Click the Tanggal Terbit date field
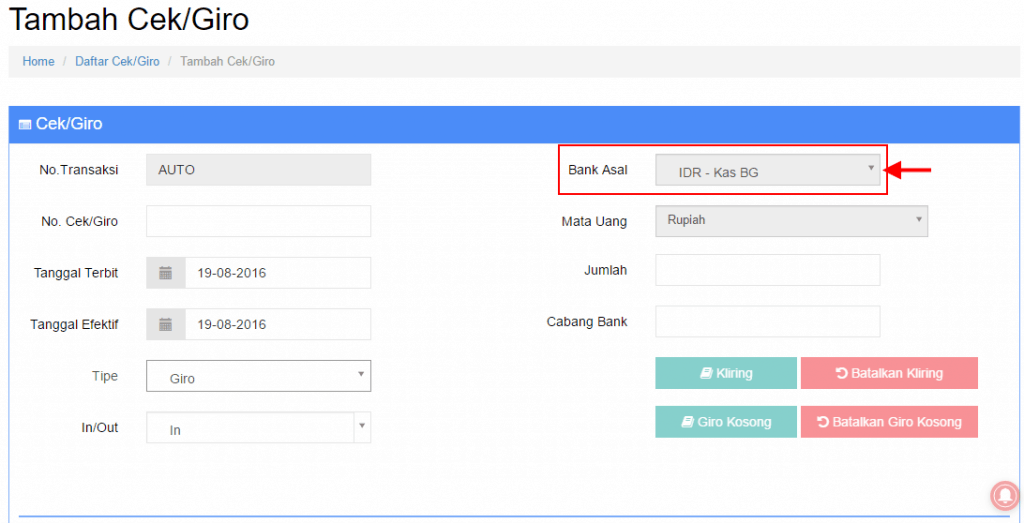This screenshot has width=1024, height=523. [278, 273]
